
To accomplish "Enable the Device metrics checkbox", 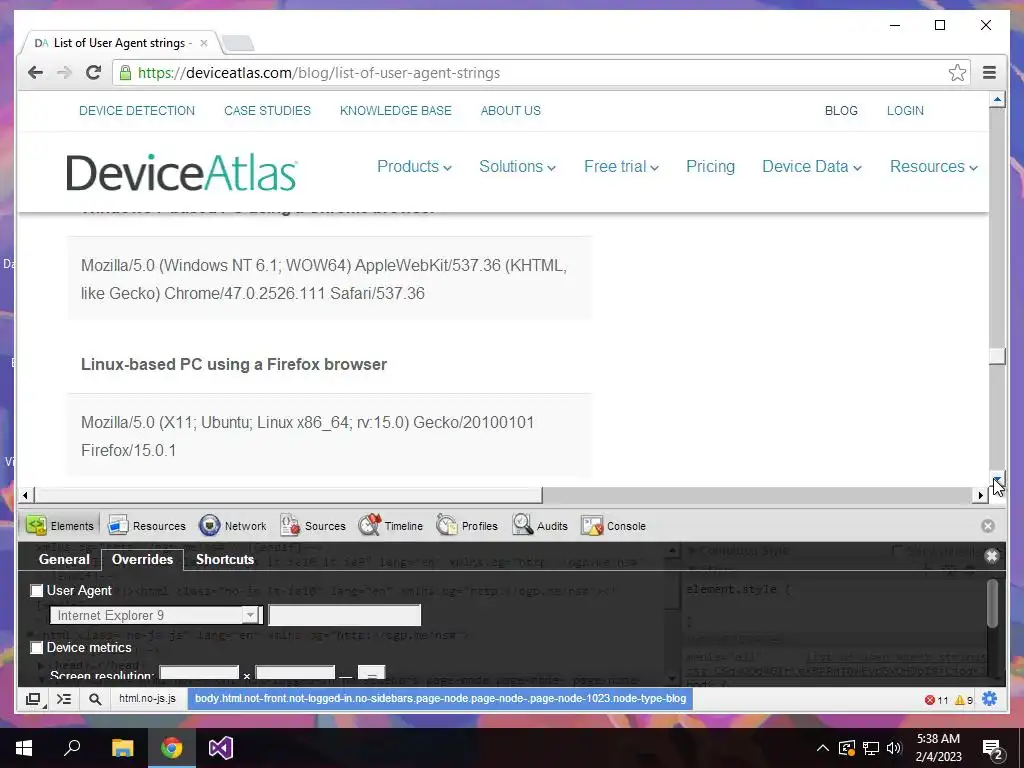I will coord(37,647).
